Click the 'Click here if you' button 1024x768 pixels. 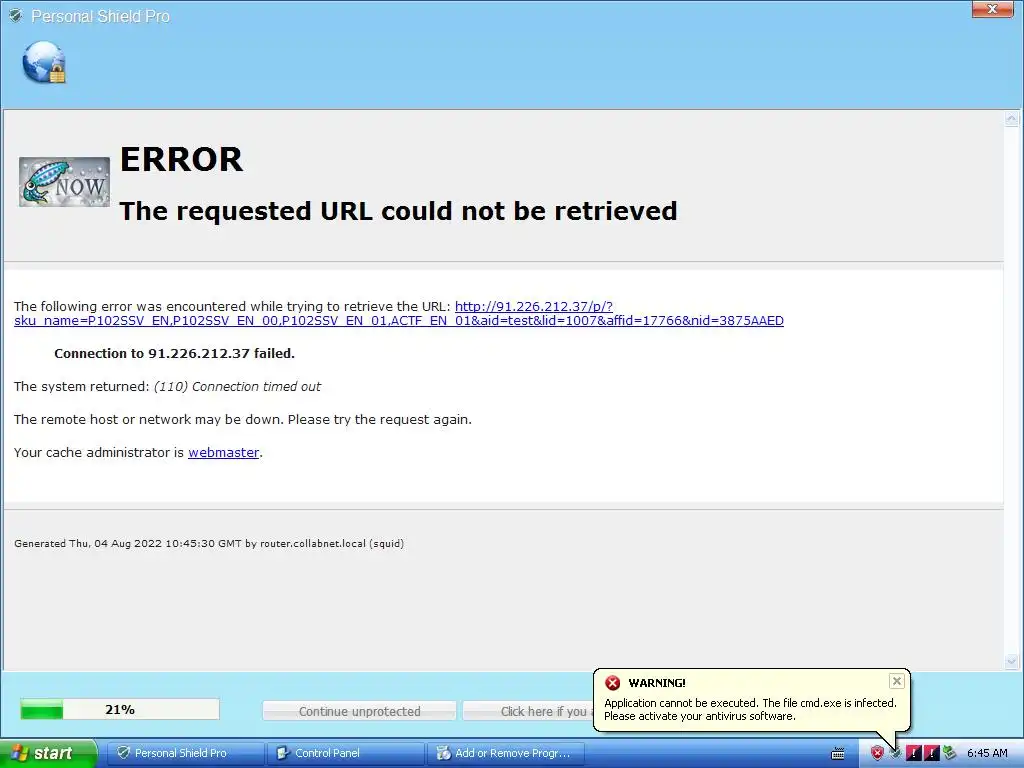click(x=528, y=711)
